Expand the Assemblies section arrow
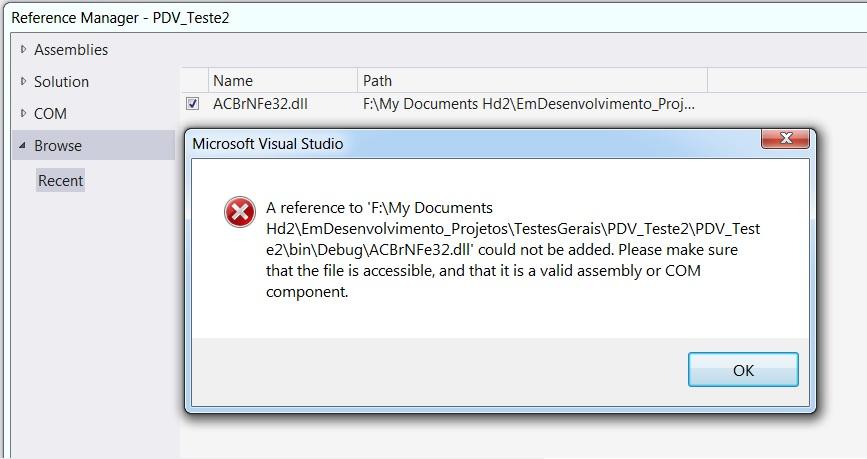Screen dimensions: 867x459 coord(23,49)
